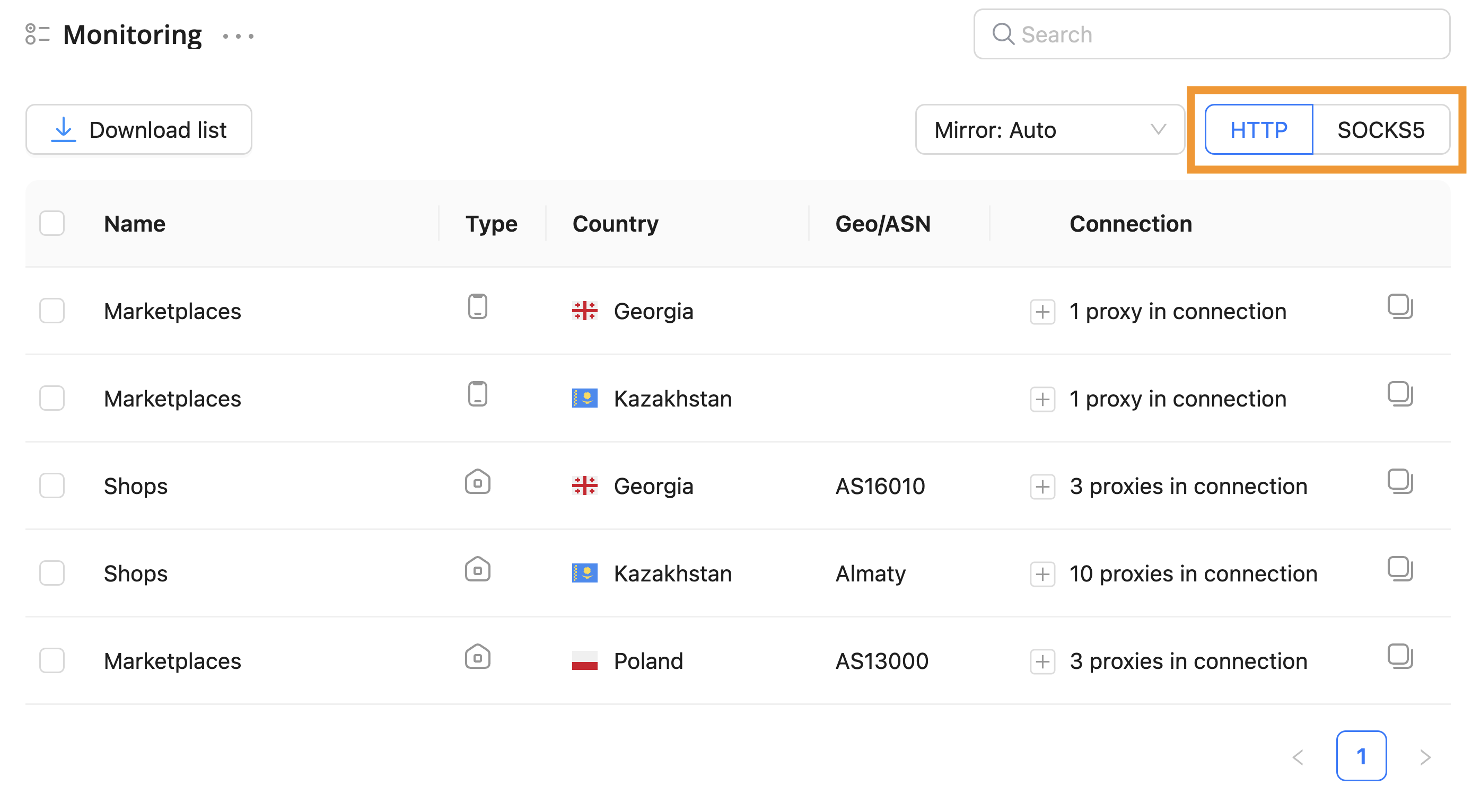
Task: Open the Mirror: Auto dropdown
Action: (x=1049, y=130)
